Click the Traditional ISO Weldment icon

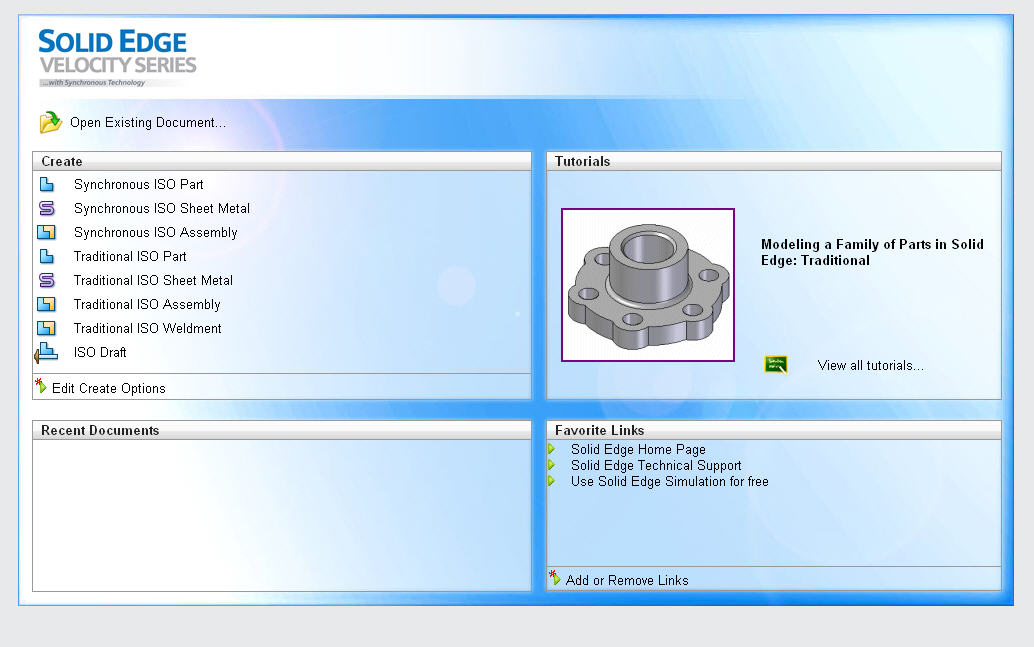[x=46, y=328]
